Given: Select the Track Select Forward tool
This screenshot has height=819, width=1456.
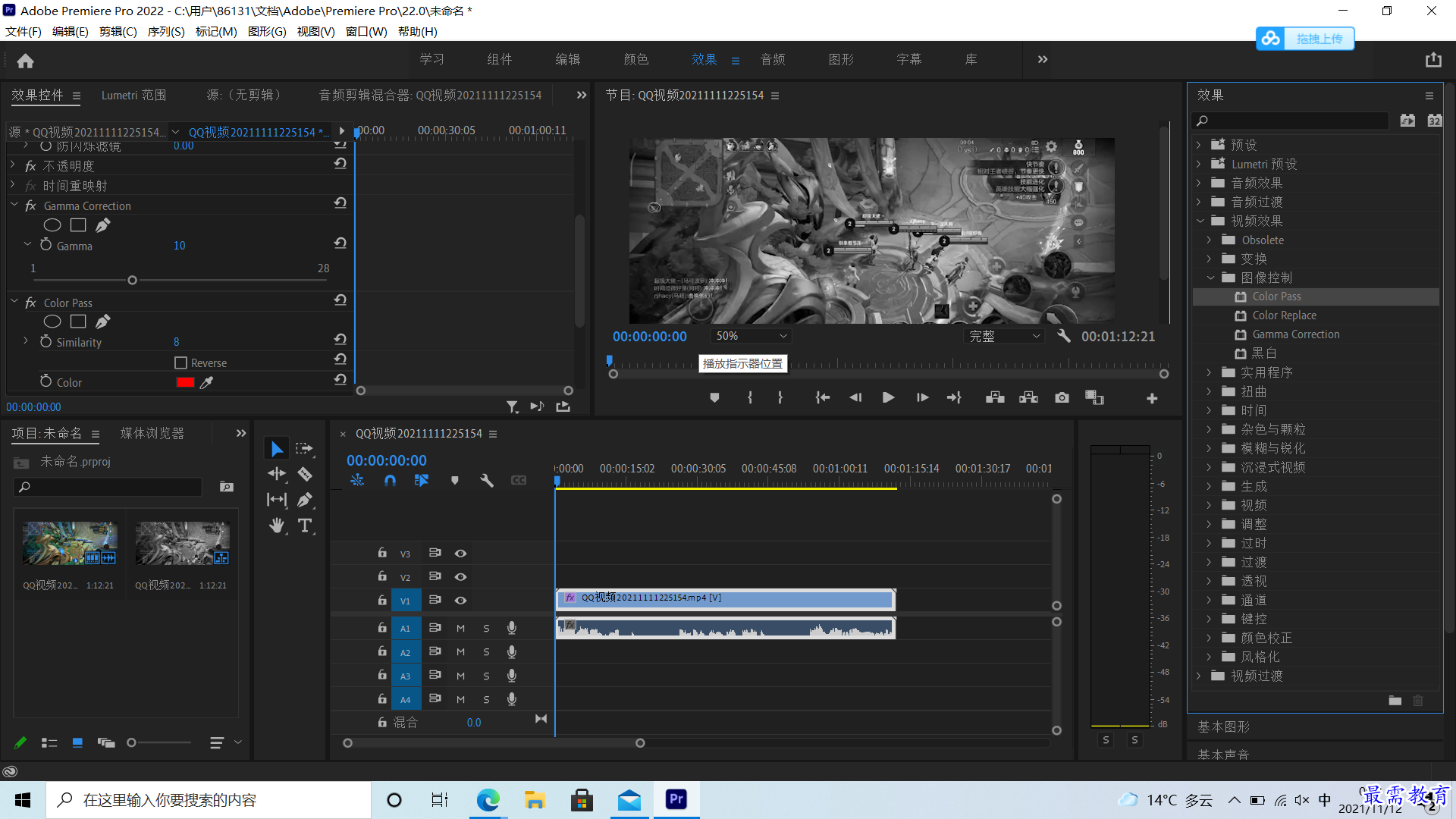Looking at the screenshot, I should pyautogui.click(x=305, y=449).
